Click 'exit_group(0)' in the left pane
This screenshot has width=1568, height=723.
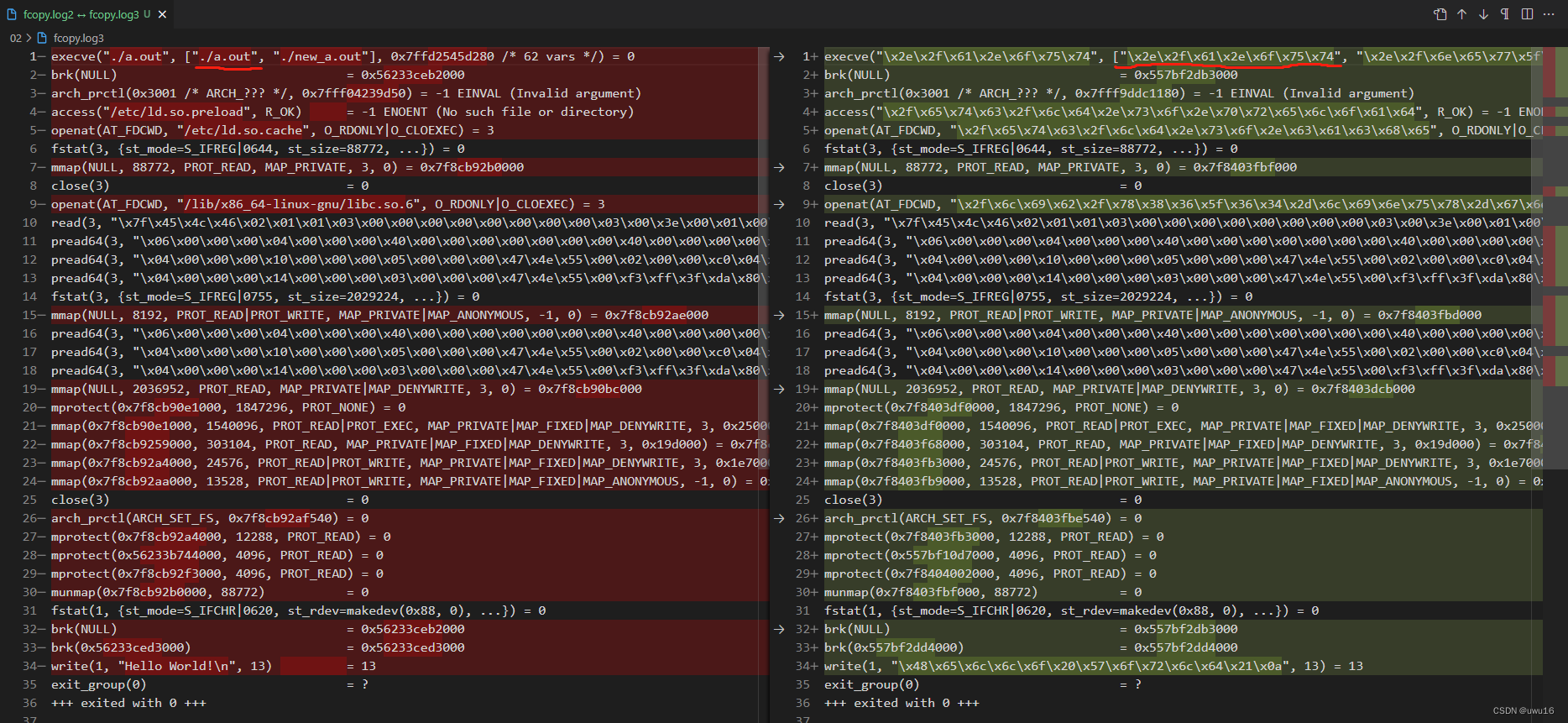tap(99, 684)
